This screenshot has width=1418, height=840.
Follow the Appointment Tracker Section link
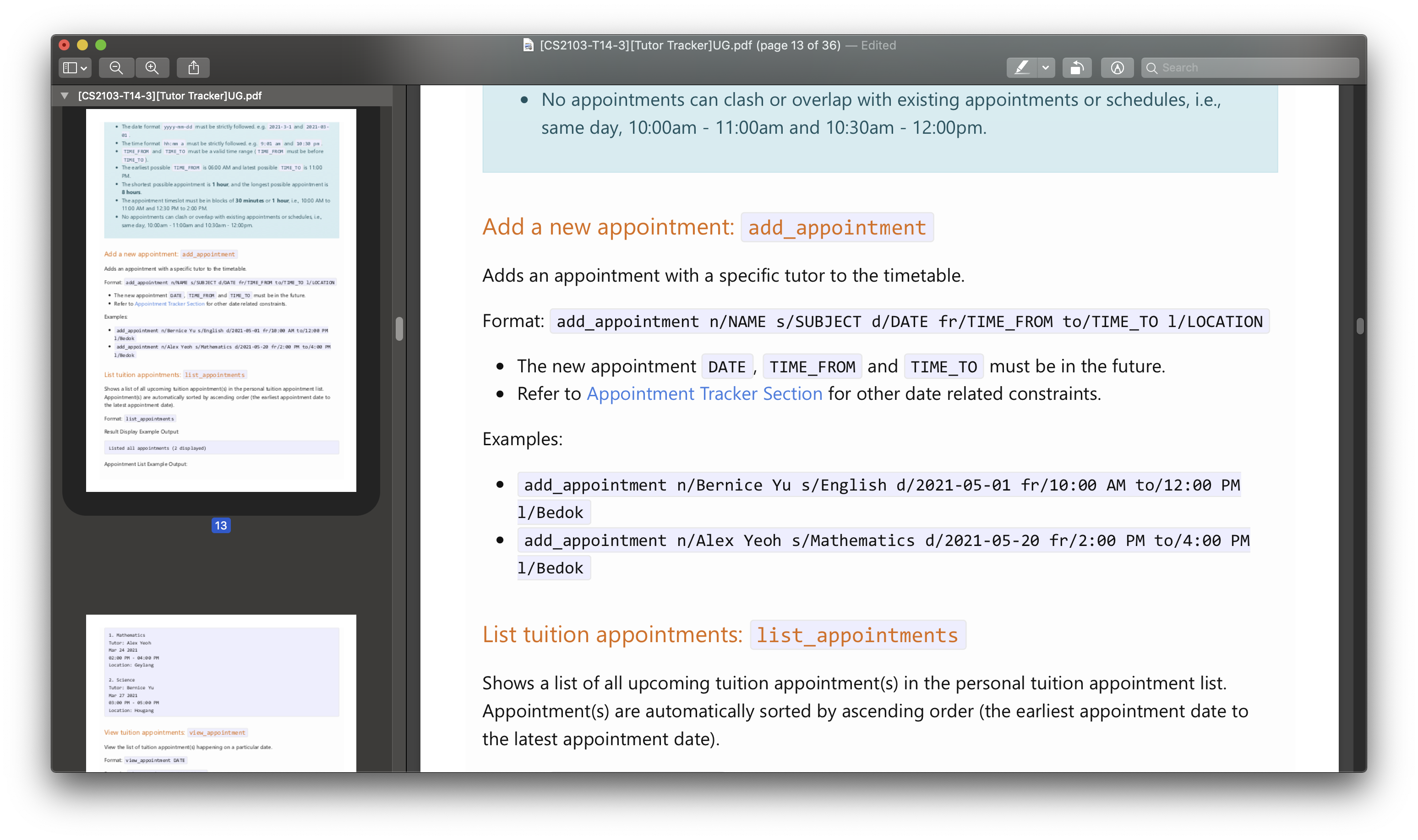704,393
